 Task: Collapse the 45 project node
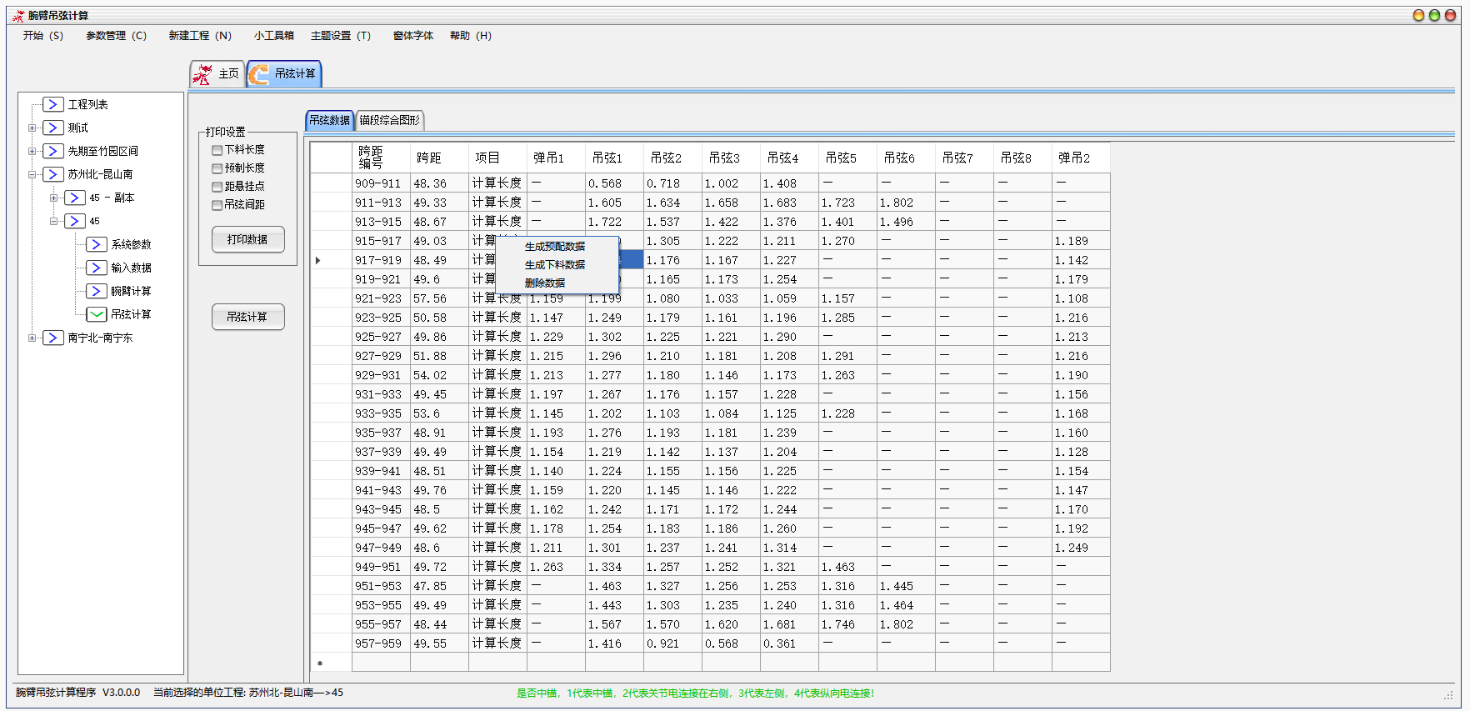pos(54,221)
